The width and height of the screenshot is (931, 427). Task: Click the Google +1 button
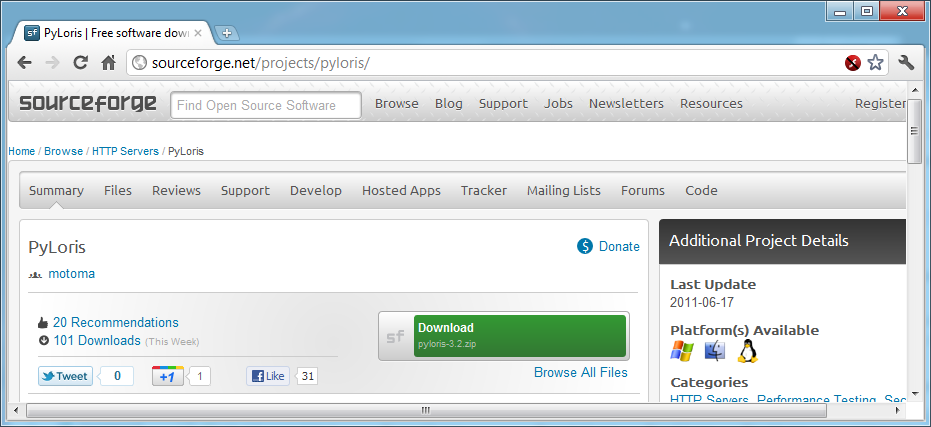coord(167,376)
